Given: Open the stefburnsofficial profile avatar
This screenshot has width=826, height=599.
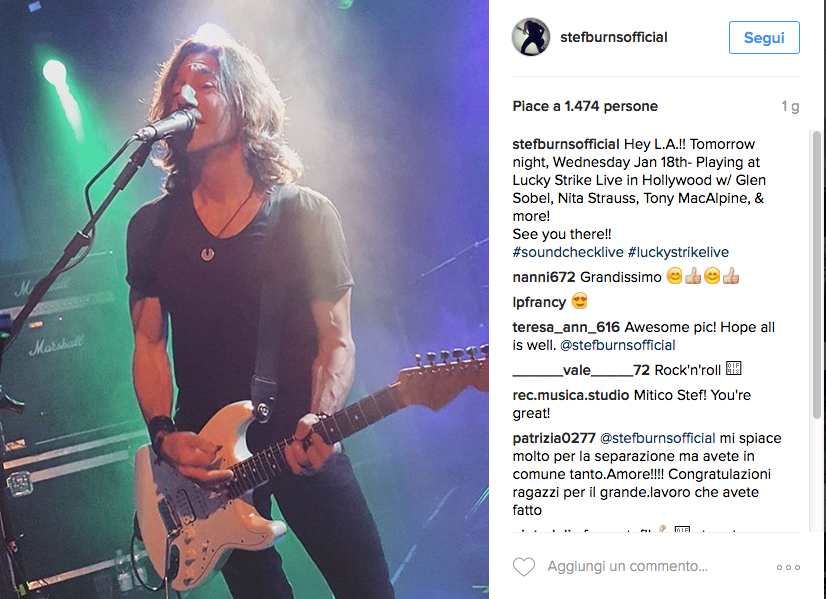Looking at the screenshot, I should (x=531, y=37).
